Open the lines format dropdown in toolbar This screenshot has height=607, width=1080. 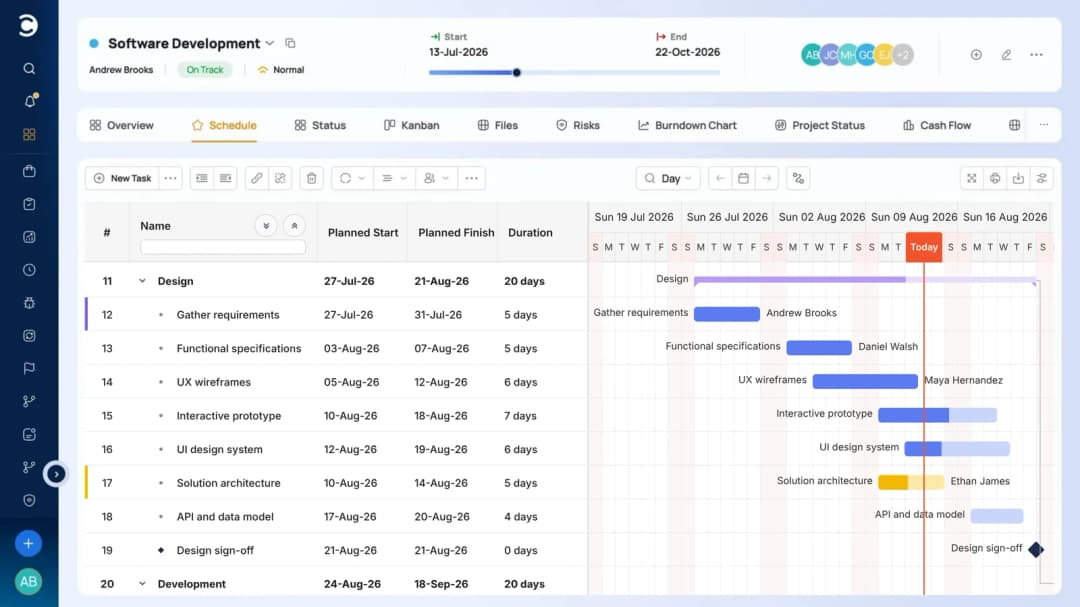(x=394, y=178)
